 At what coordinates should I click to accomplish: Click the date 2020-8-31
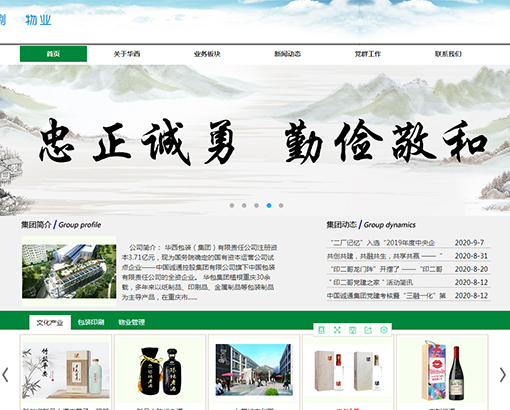tap(471, 256)
